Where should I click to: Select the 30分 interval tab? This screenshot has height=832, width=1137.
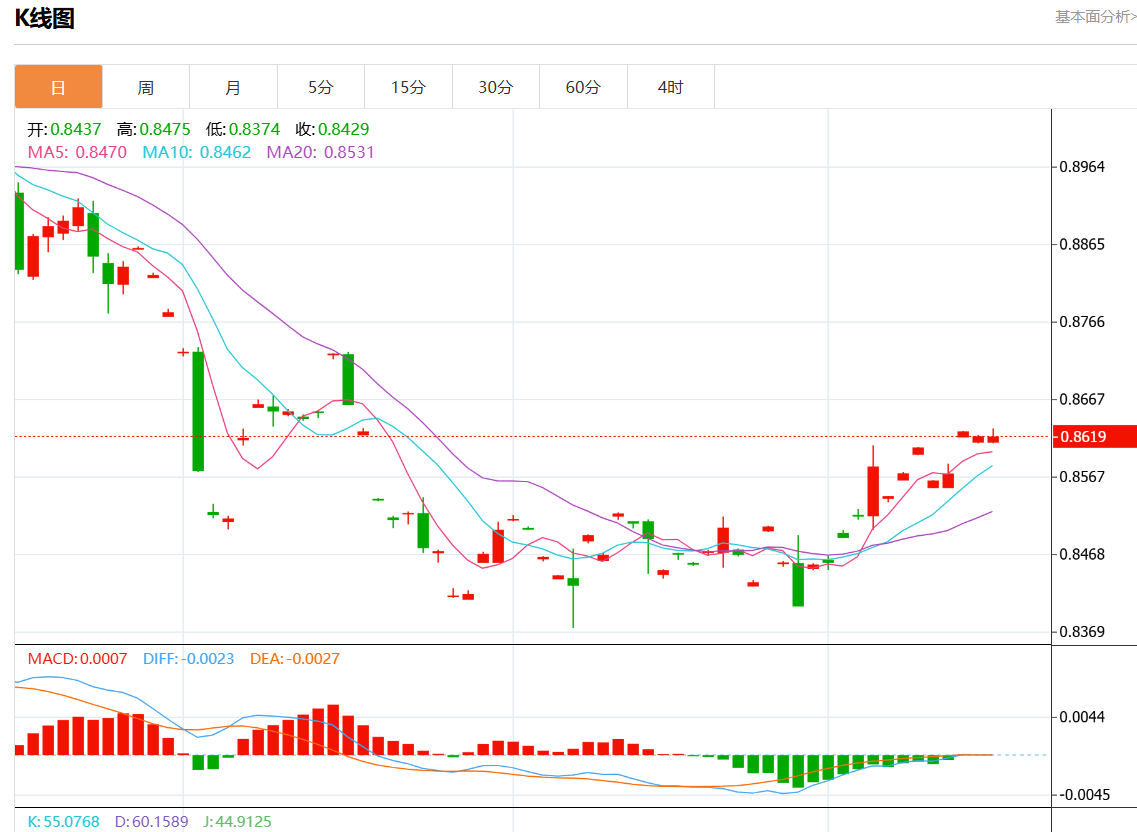pos(496,87)
